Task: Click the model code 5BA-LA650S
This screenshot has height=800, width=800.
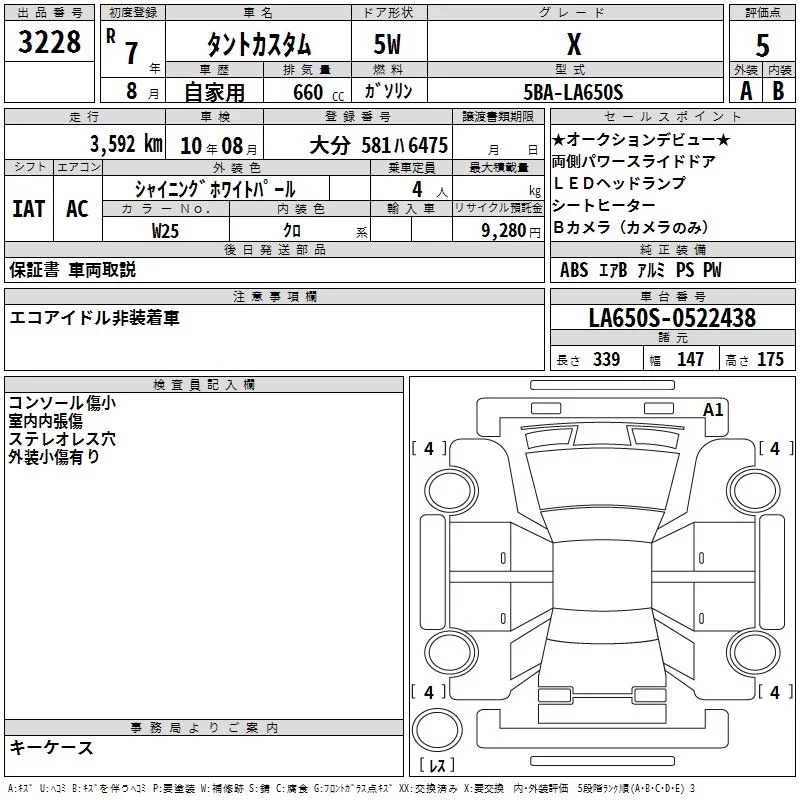Action: point(574,91)
